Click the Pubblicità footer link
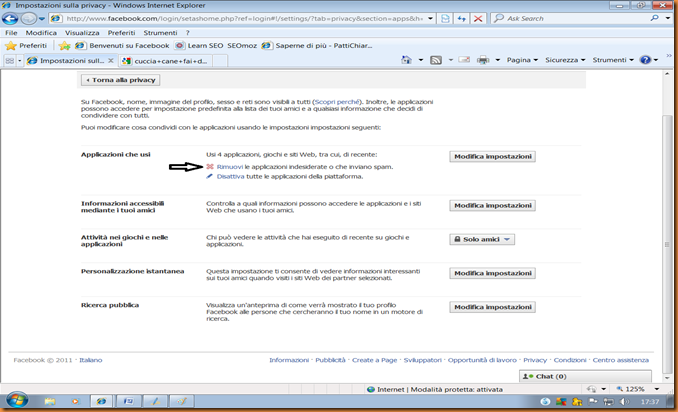 point(330,360)
